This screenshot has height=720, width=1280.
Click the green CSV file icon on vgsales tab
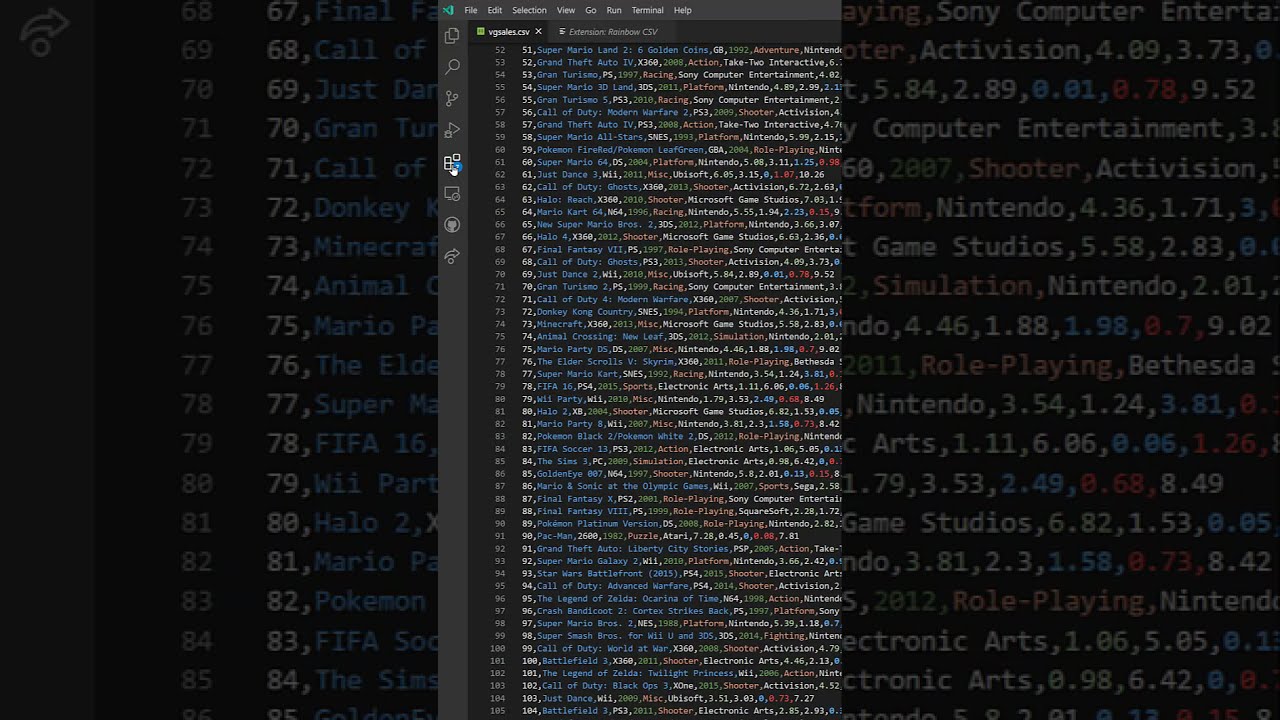[x=481, y=32]
